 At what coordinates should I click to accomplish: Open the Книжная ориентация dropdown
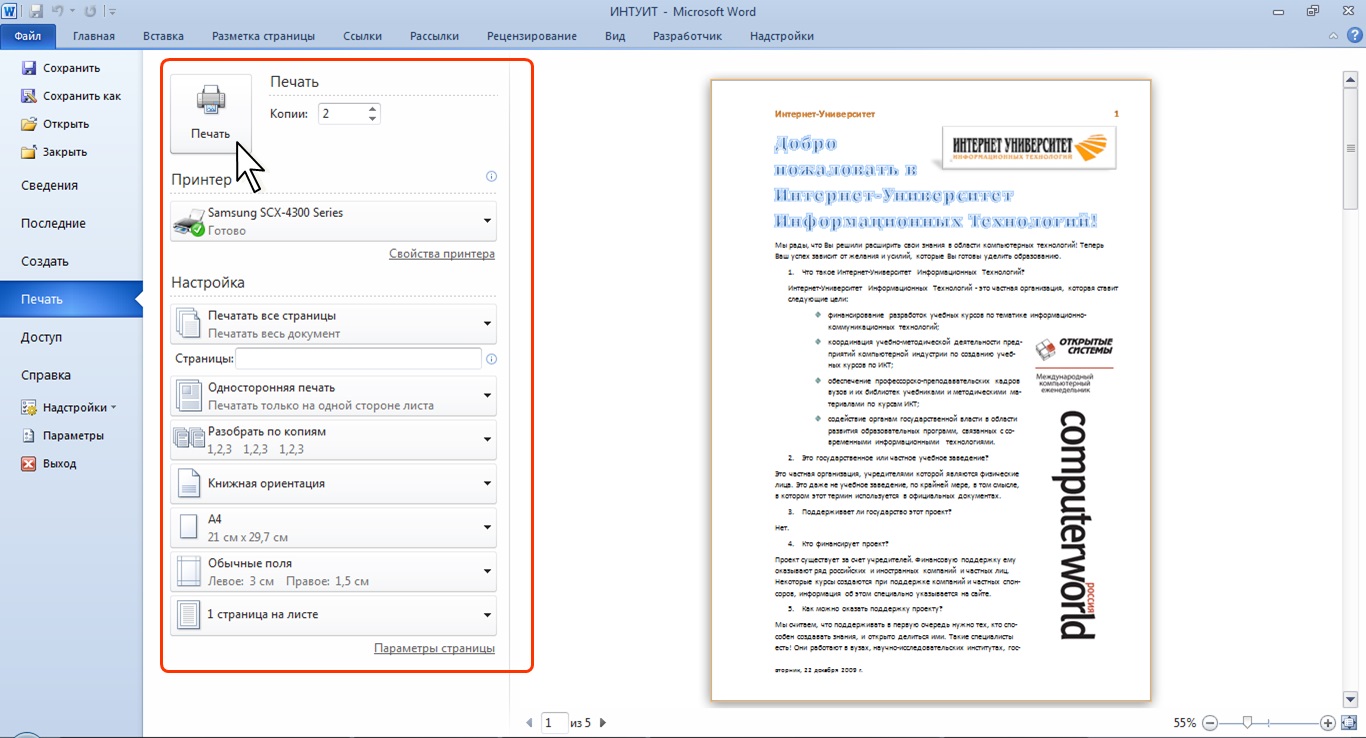pos(334,483)
